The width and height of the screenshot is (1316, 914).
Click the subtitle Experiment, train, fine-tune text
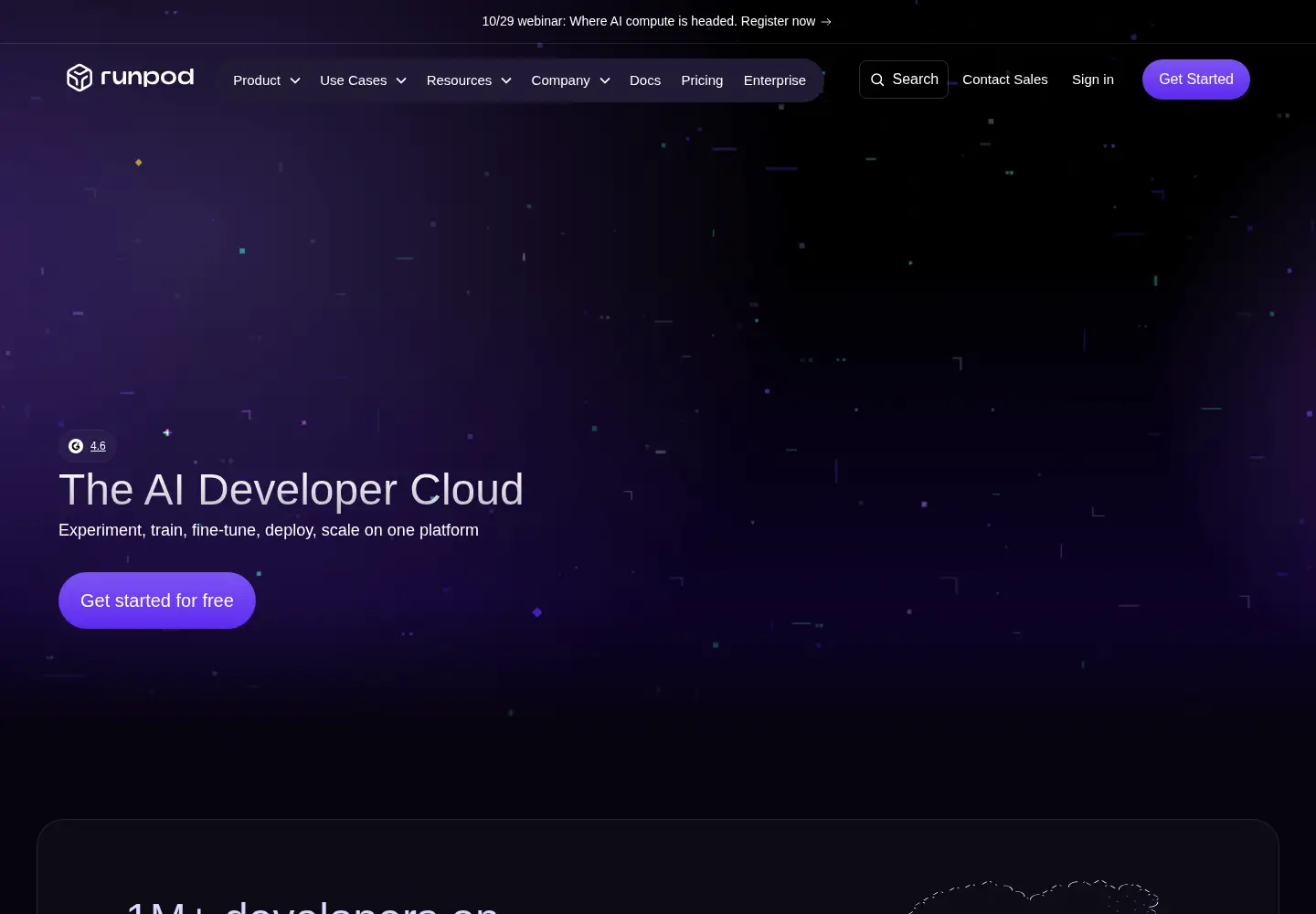click(269, 530)
